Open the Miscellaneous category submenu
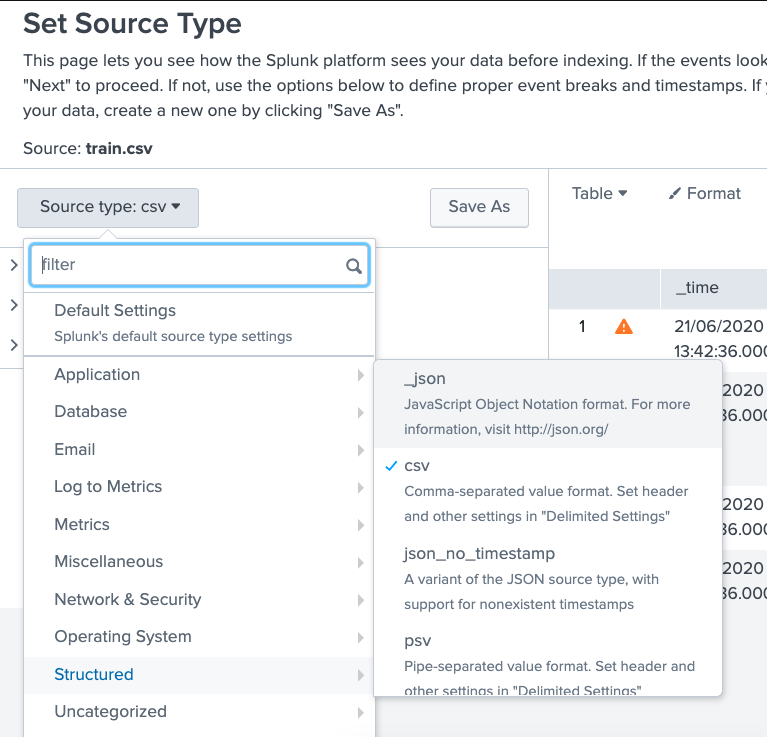Viewport: 767px width, 737px height. pos(199,562)
